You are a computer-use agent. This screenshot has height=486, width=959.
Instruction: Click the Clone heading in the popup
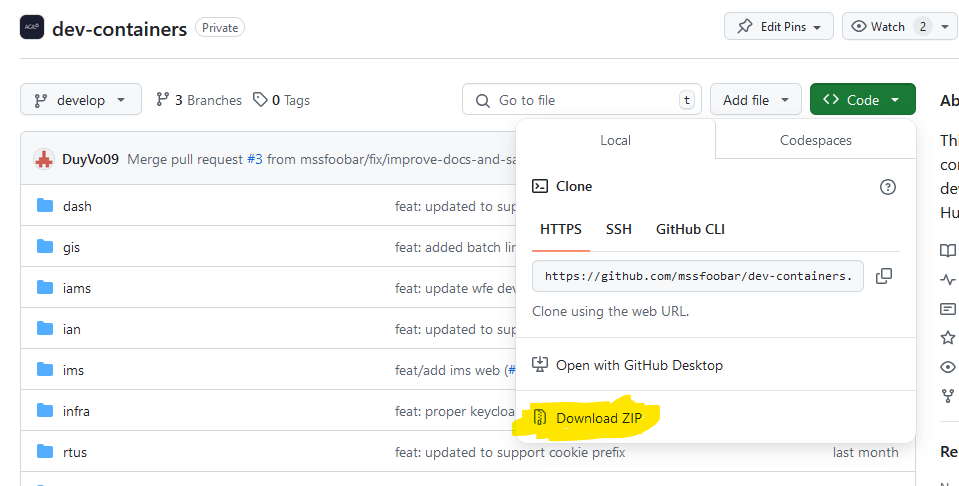tap(574, 187)
